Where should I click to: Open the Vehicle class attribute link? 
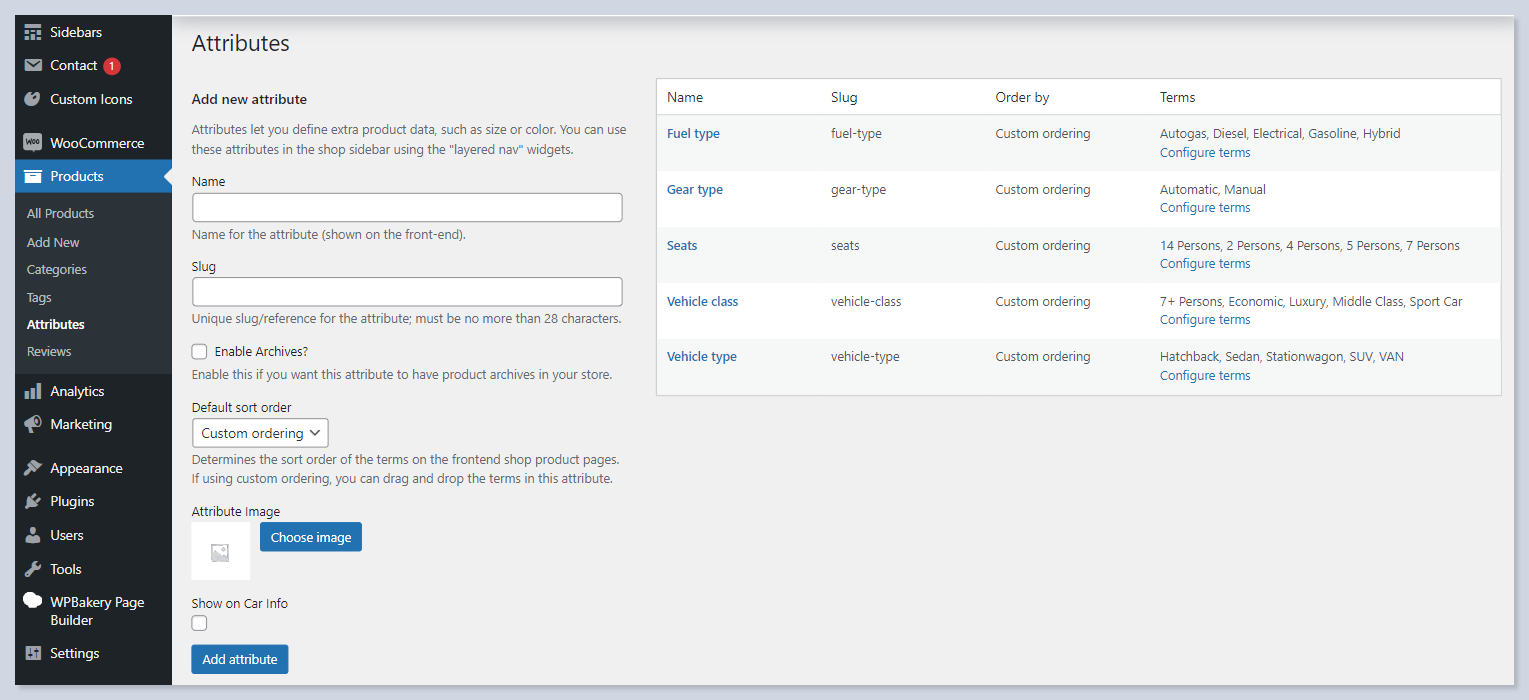(x=702, y=301)
